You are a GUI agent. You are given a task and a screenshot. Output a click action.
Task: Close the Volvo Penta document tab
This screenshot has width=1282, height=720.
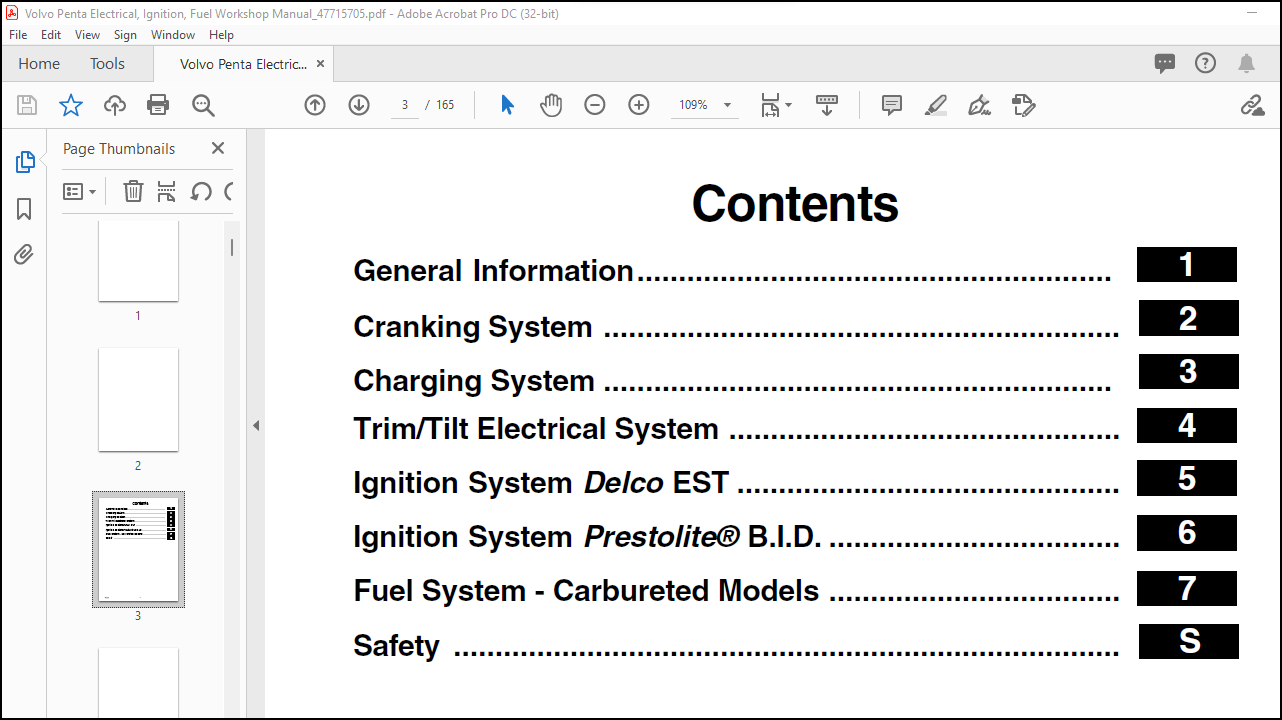(x=320, y=64)
